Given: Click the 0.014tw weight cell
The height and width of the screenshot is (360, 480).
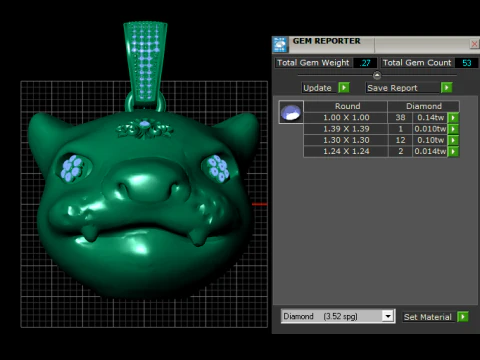Looking at the screenshot, I should point(430,151).
